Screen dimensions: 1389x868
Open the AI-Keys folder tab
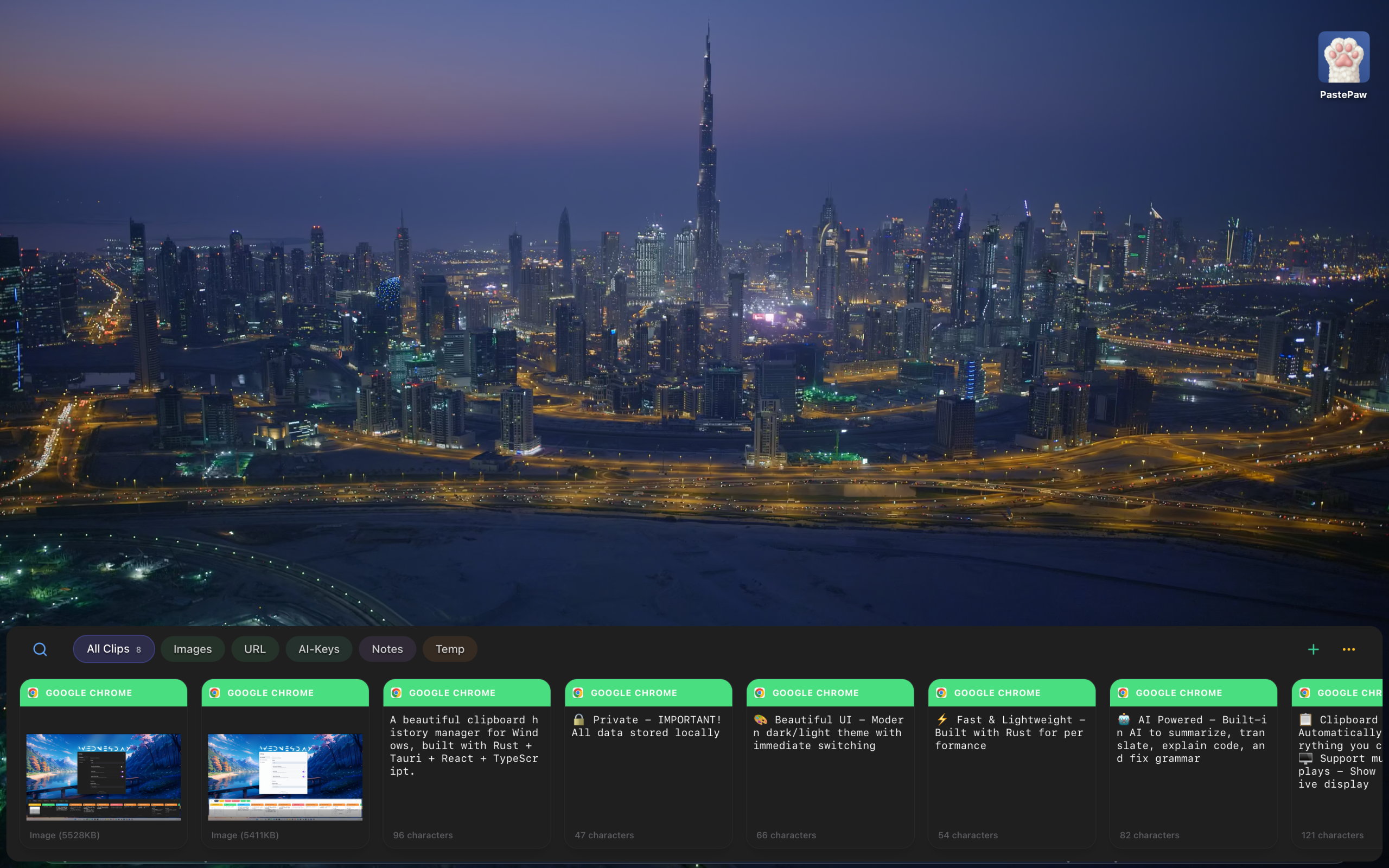(x=318, y=649)
